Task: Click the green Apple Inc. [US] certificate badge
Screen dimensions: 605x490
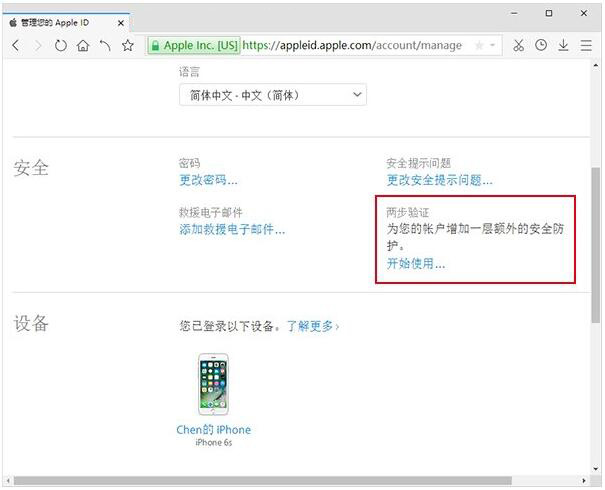Action: [194, 46]
